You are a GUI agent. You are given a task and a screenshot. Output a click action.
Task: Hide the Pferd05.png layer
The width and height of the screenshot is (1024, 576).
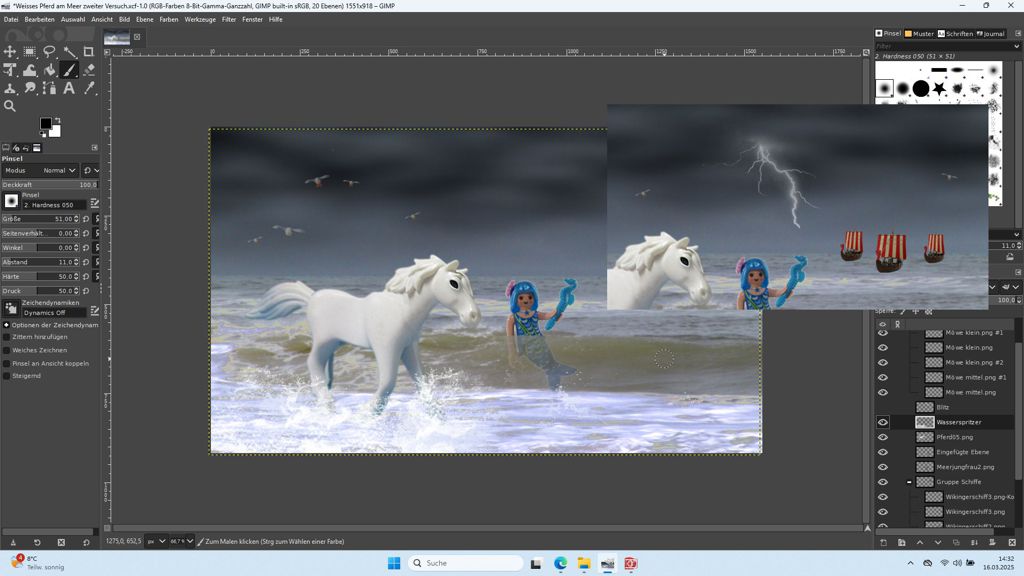pos(883,438)
